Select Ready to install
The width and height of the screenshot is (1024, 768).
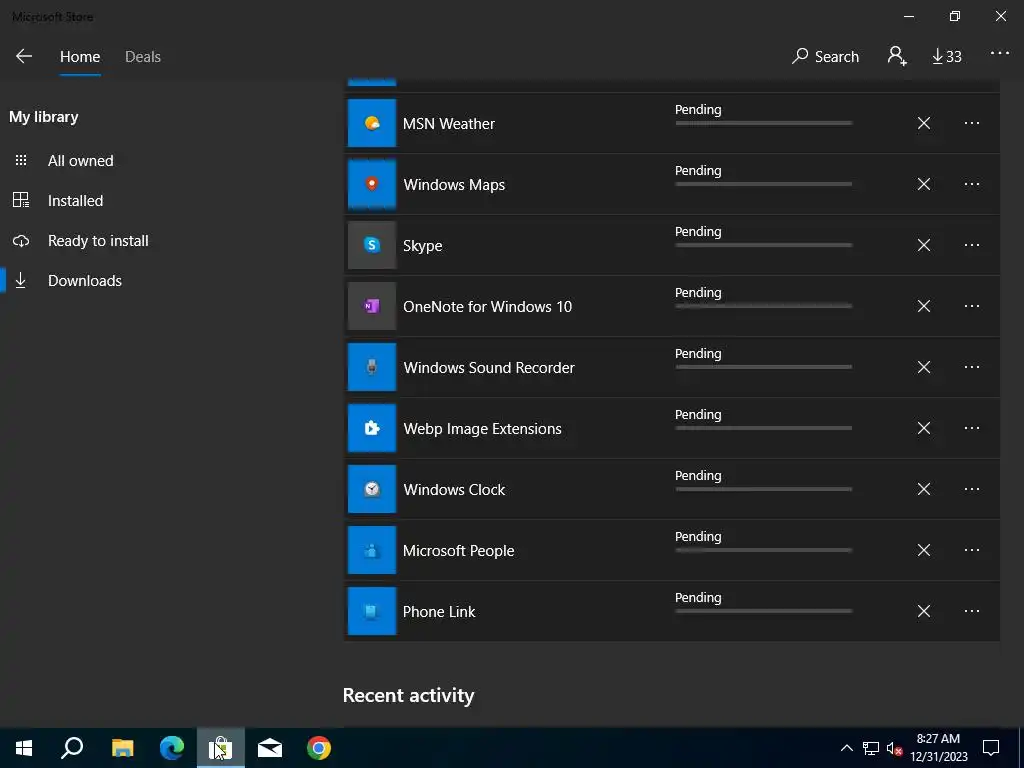pos(98,241)
